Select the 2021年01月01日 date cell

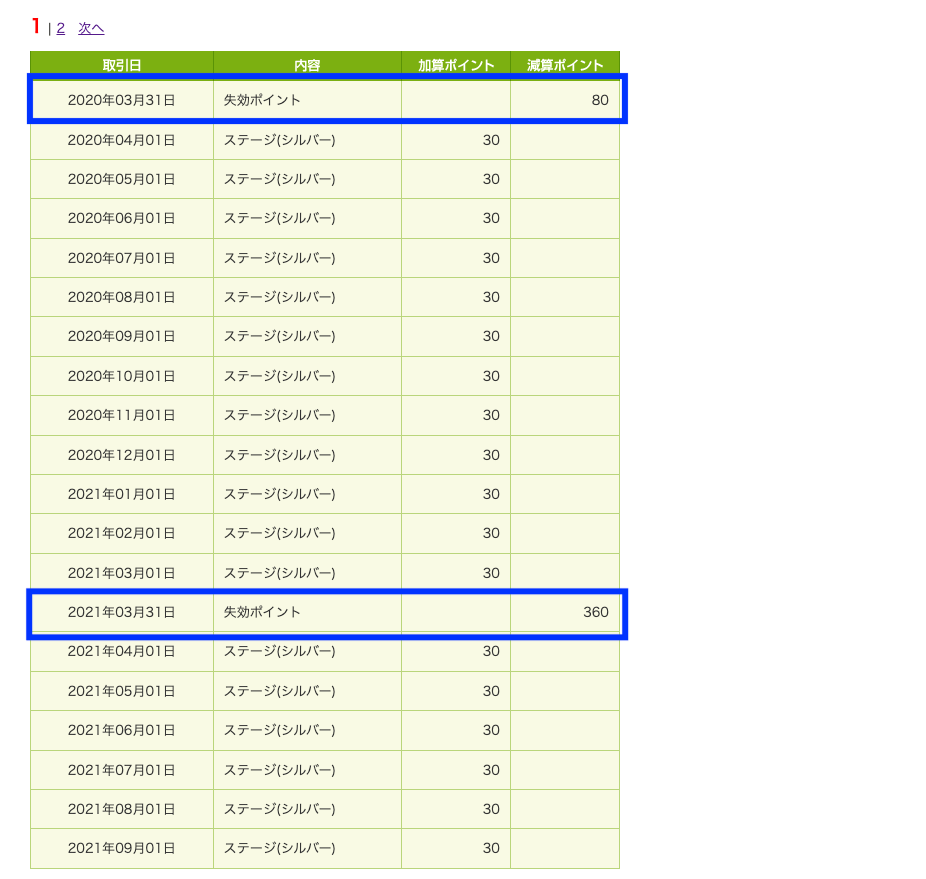tap(122, 494)
